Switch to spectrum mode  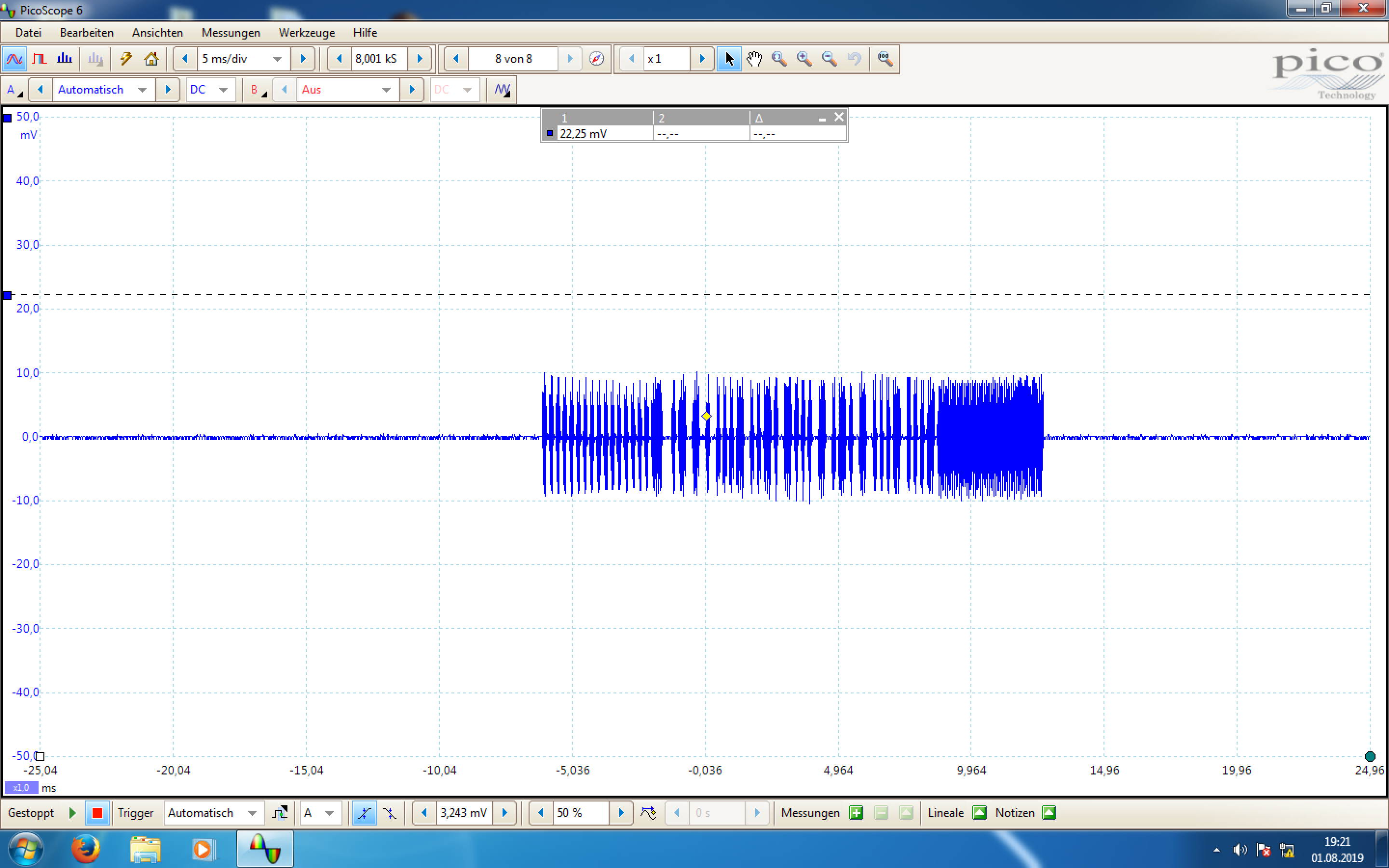[x=64, y=58]
